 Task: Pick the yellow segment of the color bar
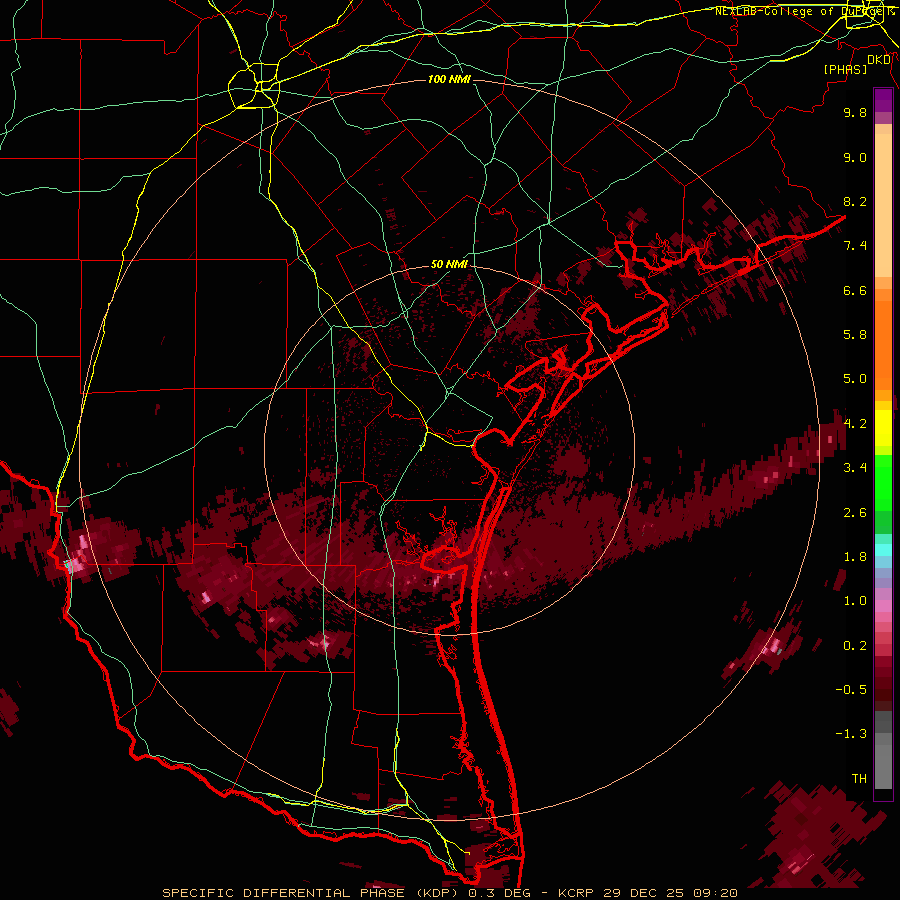pyautogui.click(x=883, y=428)
